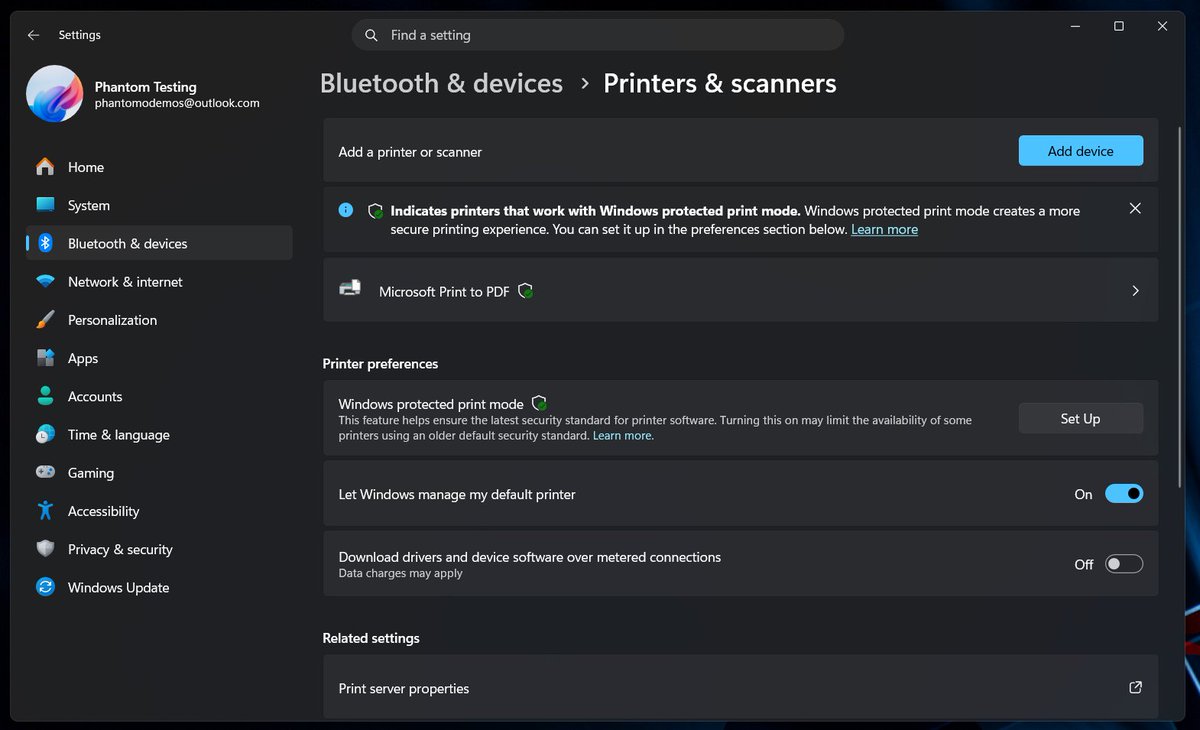Click shield icon beside Windows protected print mode
1200x730 pixels.
pyautogui.click(x=539, y=403)
